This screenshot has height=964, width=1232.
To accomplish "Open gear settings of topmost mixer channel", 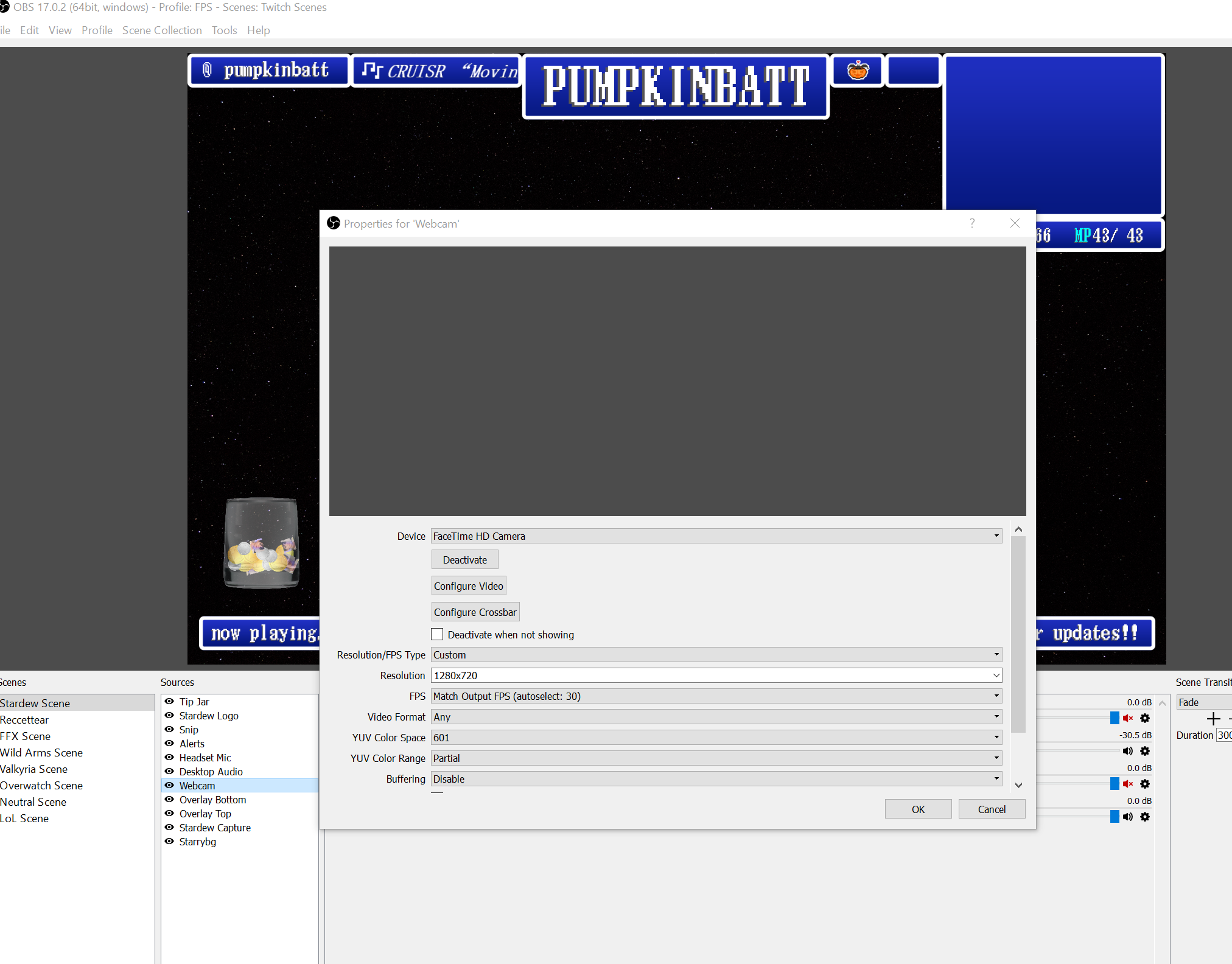I will point(1145,718).
